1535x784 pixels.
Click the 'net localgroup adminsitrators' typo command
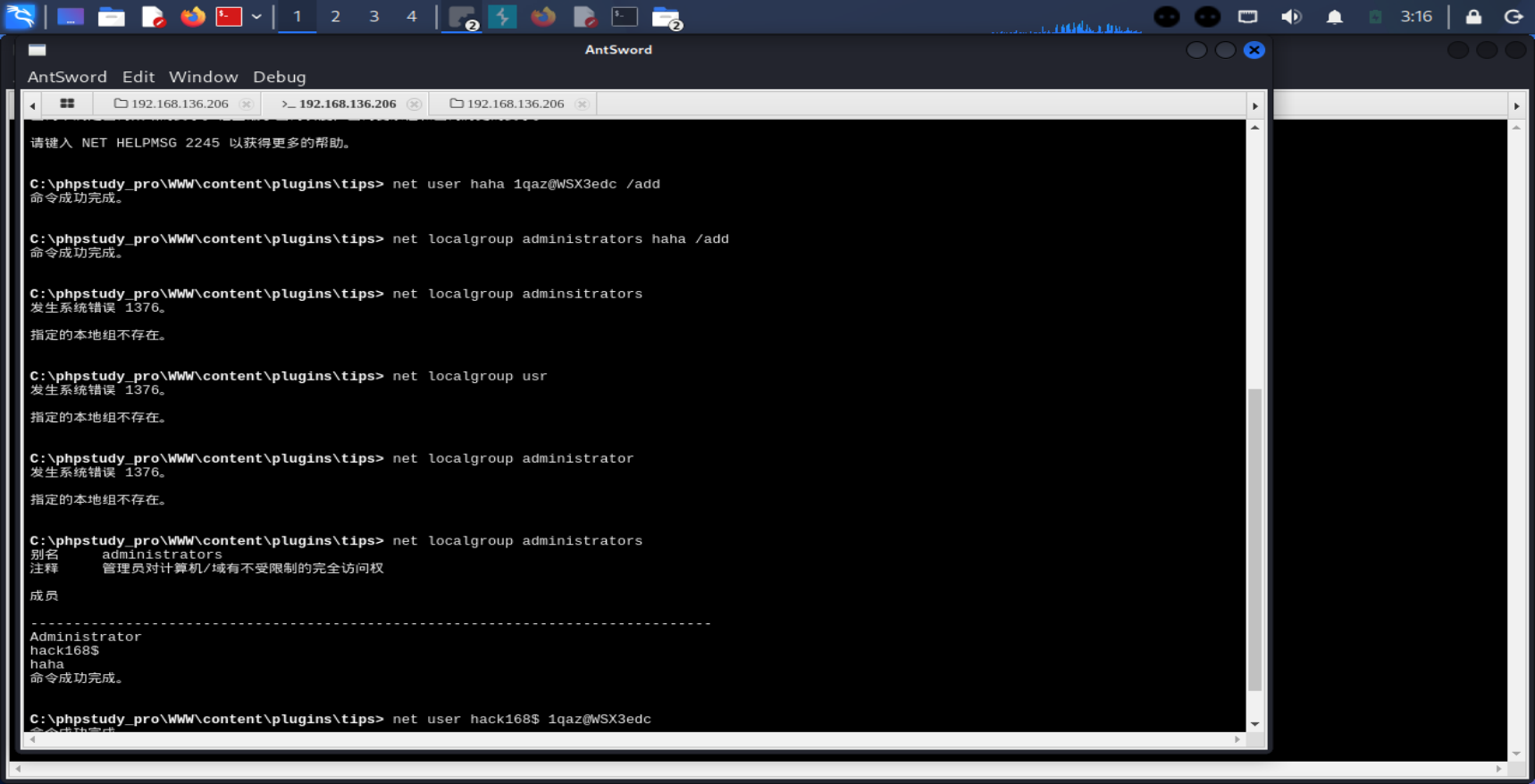[x=517, y=294]
